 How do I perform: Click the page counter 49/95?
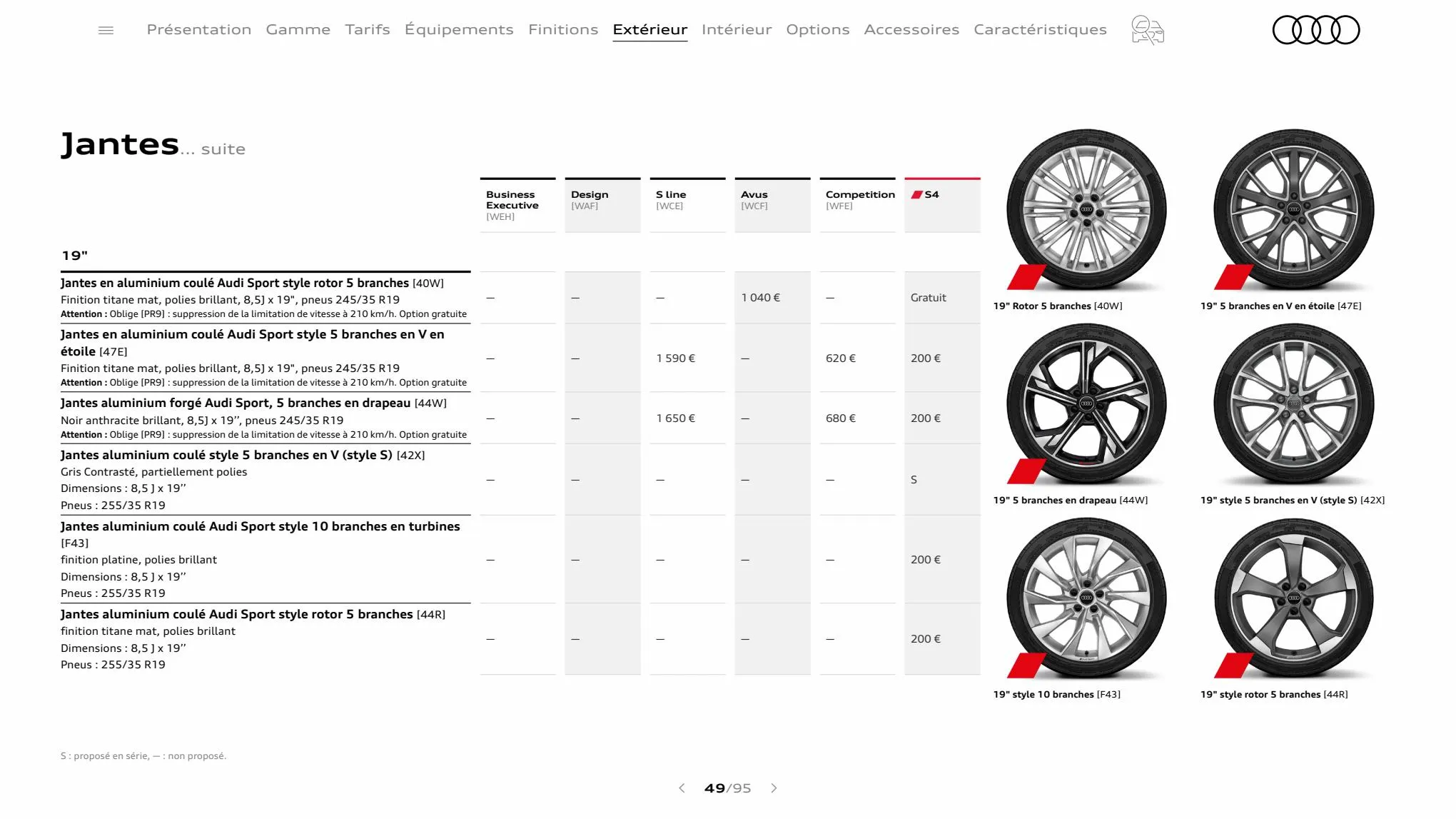click(x=727, y=788)
